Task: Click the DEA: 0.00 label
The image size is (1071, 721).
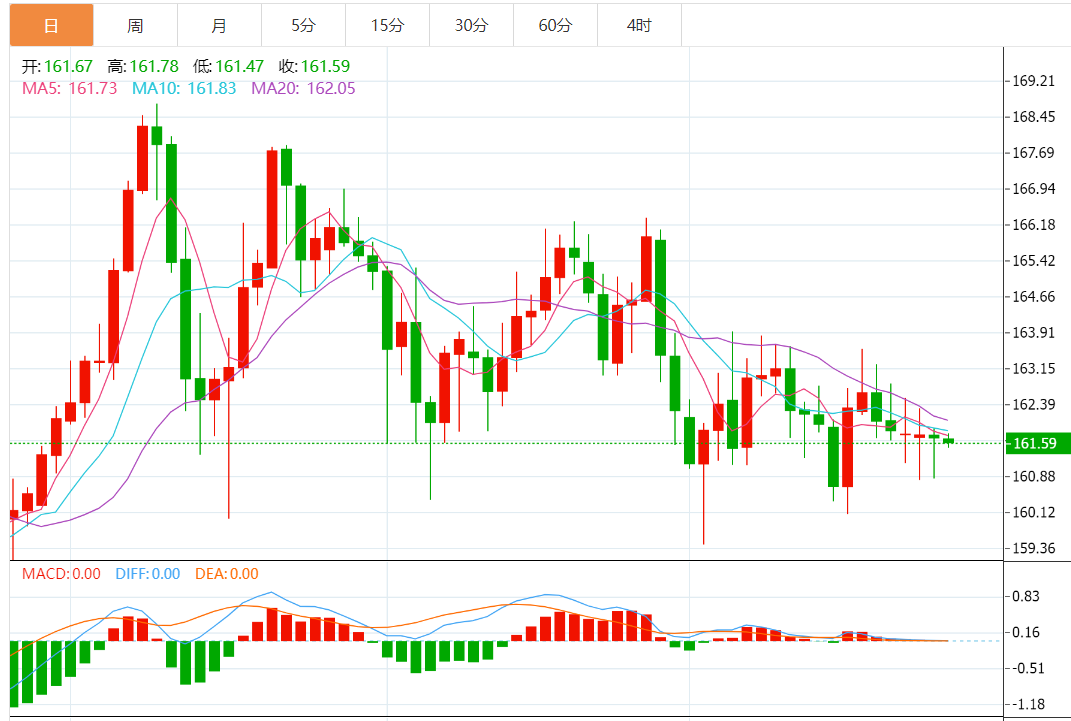Action: (227, 574)
